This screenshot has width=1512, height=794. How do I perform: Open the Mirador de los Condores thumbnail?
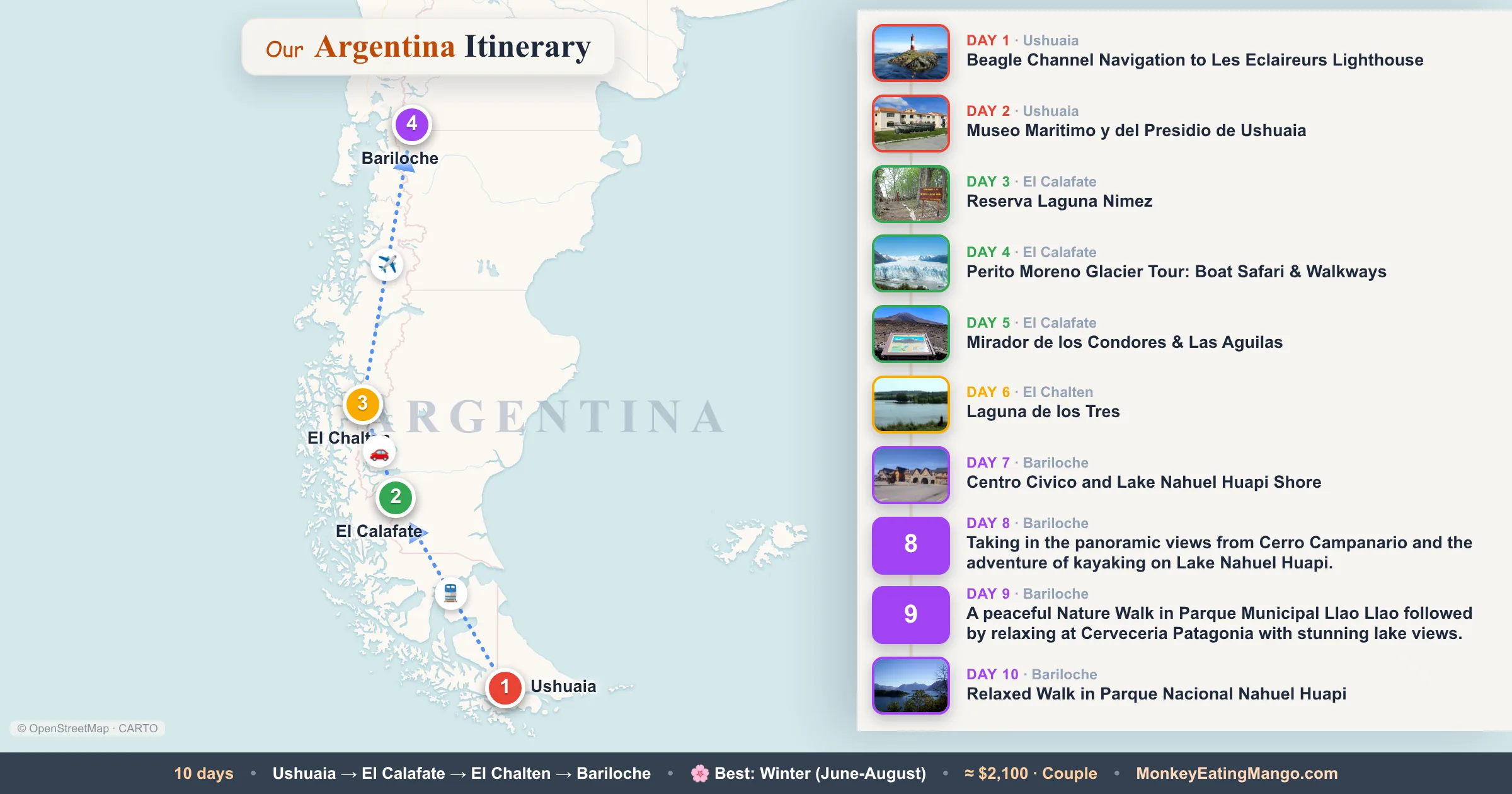click(910, 334)
